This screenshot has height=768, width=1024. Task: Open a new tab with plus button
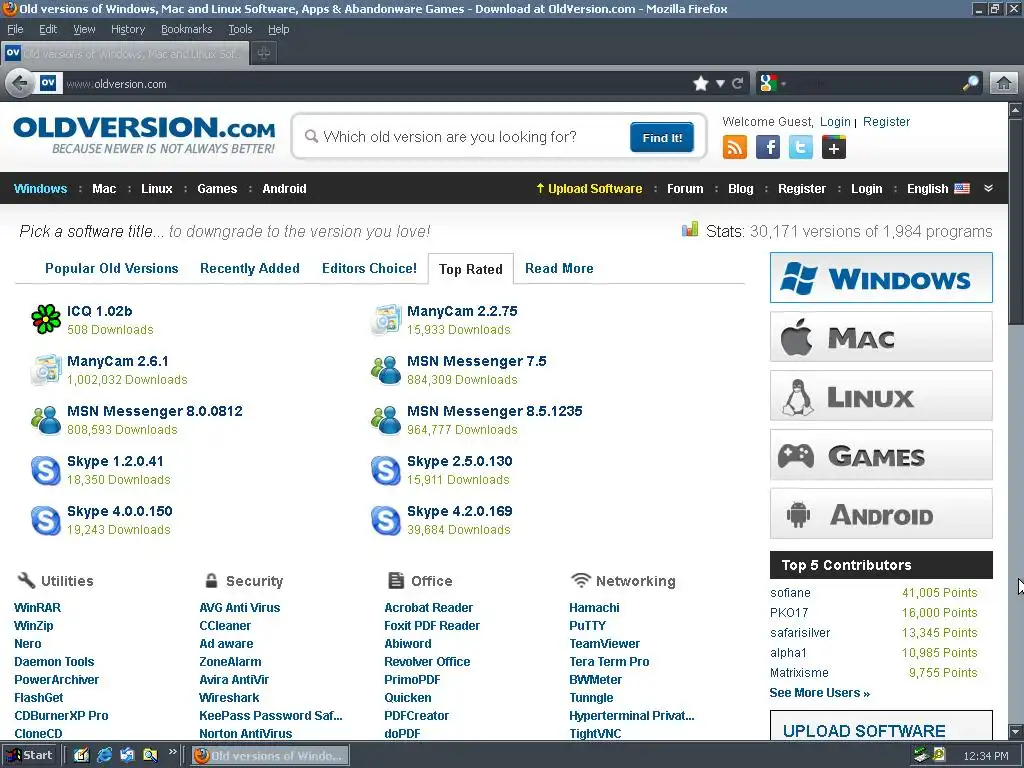(x=264, y=53)
